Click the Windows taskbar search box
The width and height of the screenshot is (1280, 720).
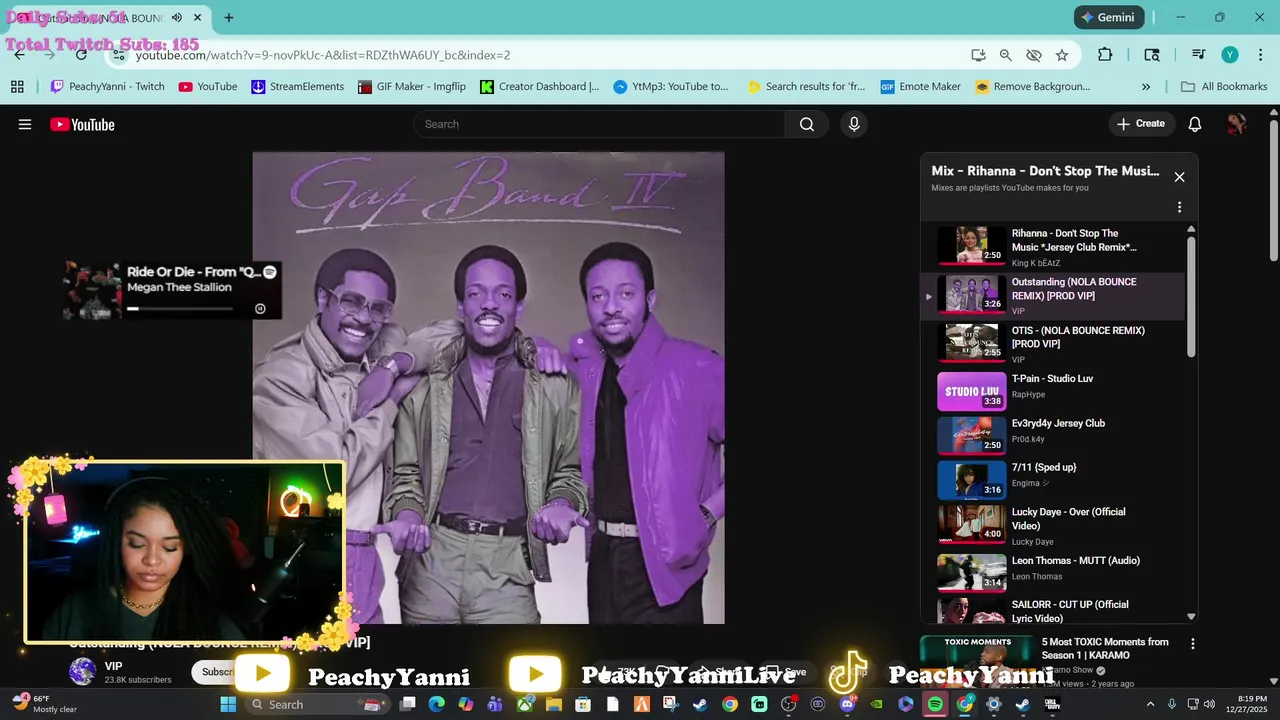tap(318, 704)
